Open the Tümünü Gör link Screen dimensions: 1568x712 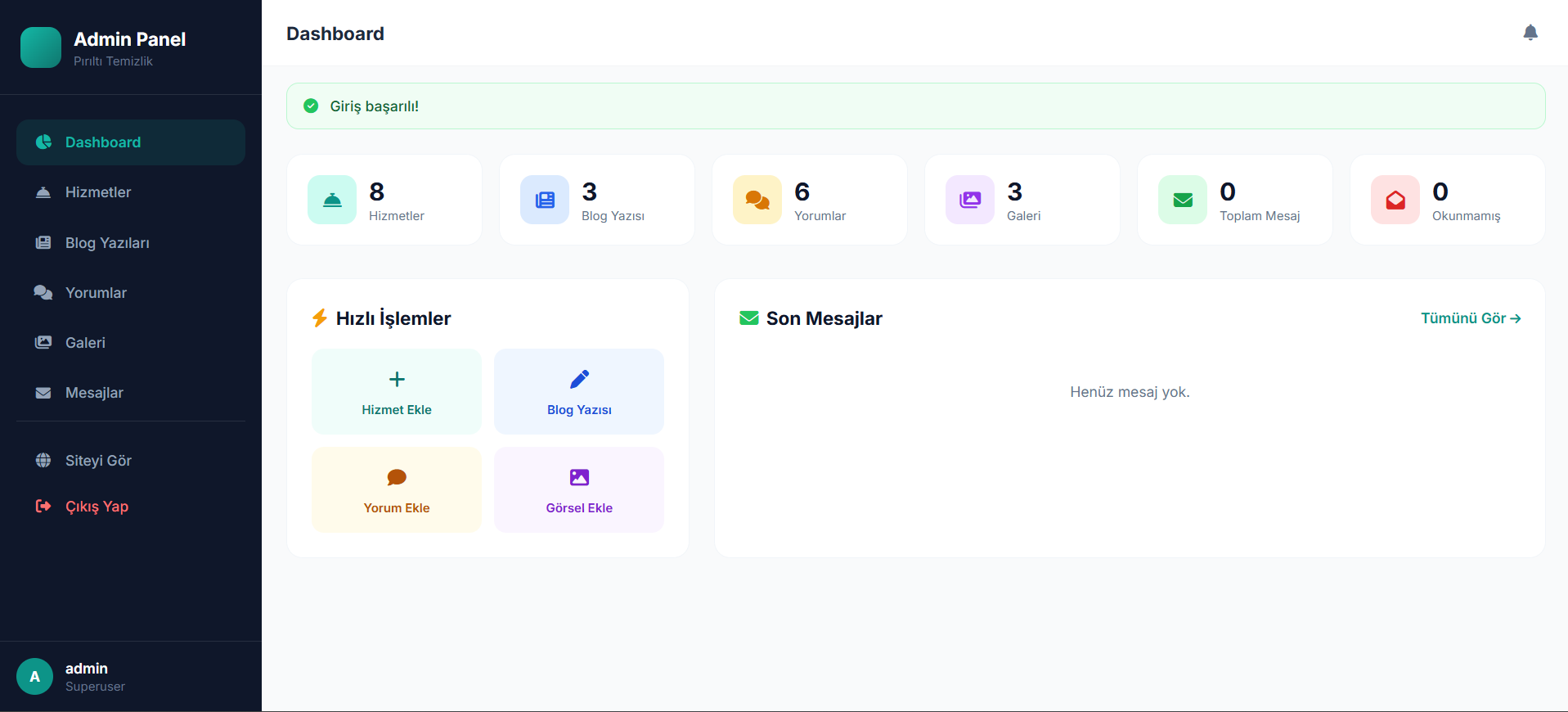click(1471, 318)
